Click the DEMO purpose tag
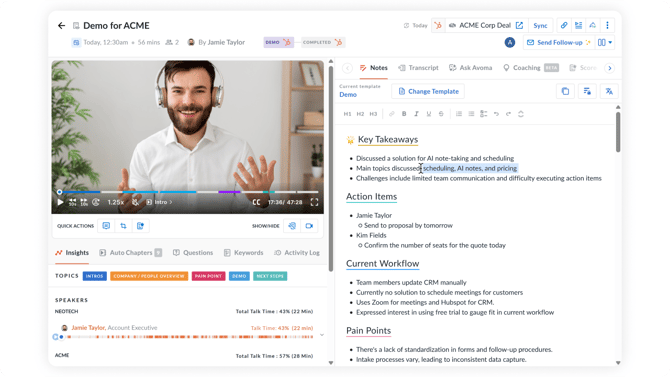670x377 pixels. coord(278,42)
